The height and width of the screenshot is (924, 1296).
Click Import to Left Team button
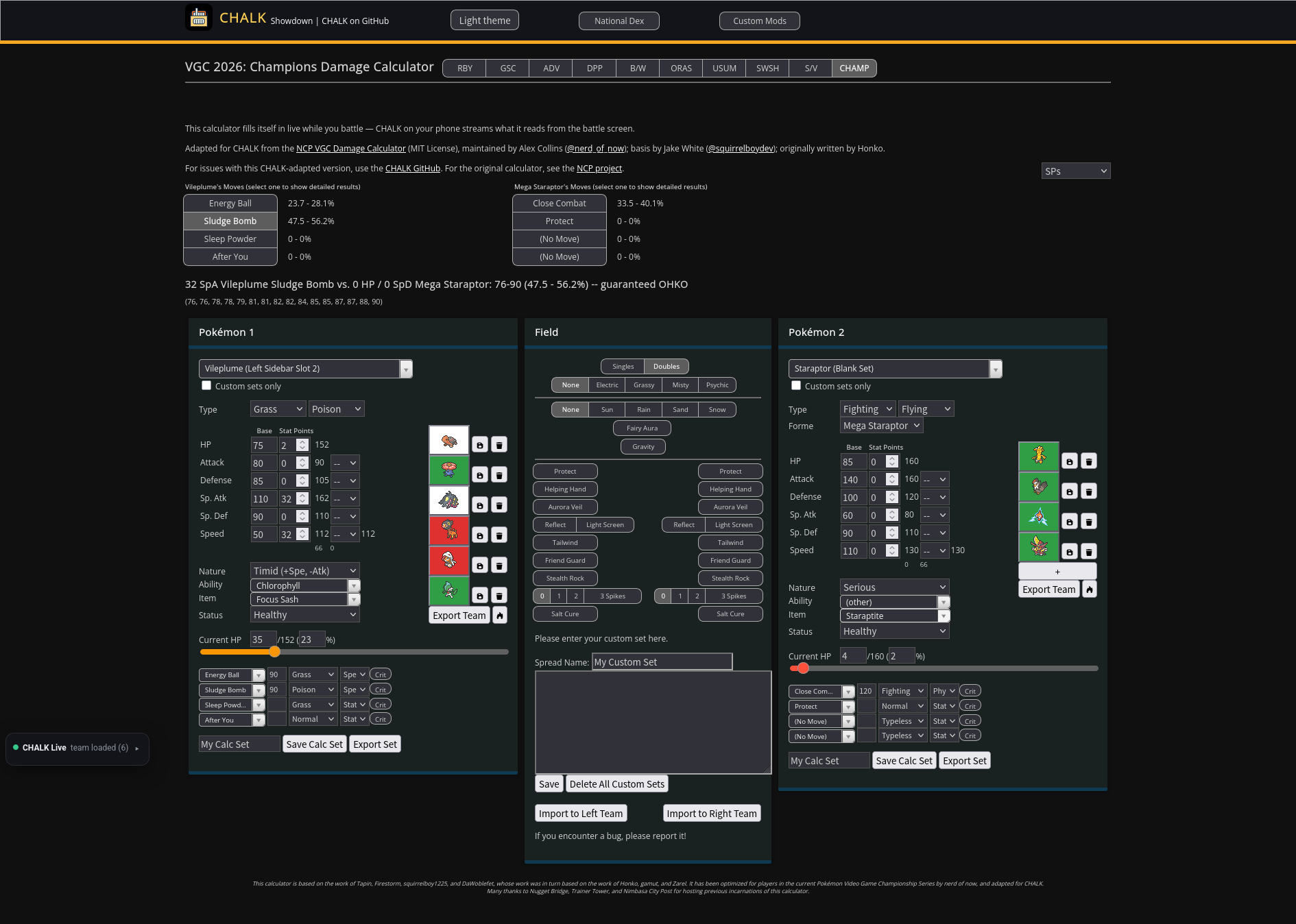coord(581,814)
